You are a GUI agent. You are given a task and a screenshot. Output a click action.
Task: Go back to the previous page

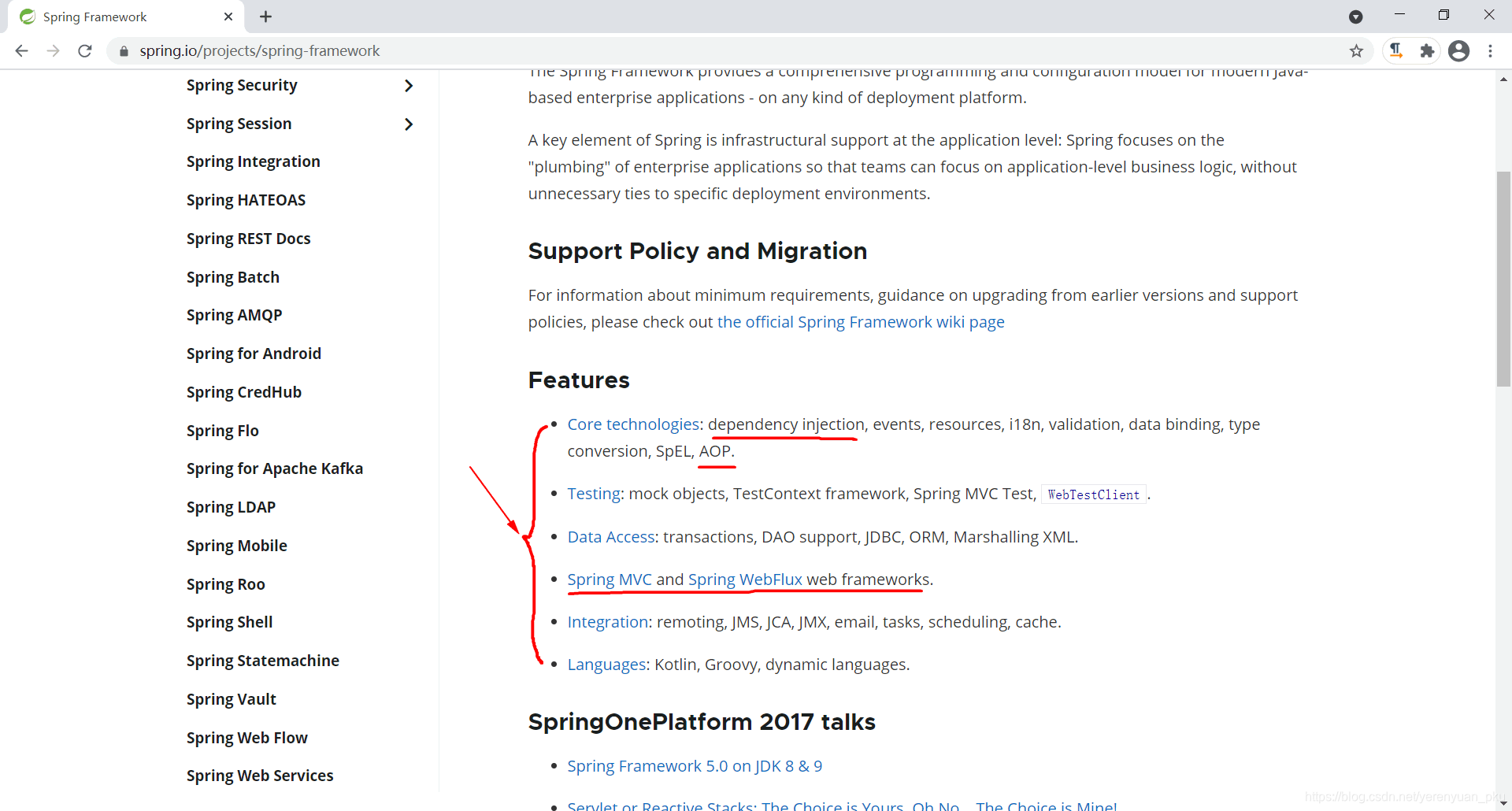(21, 51)
